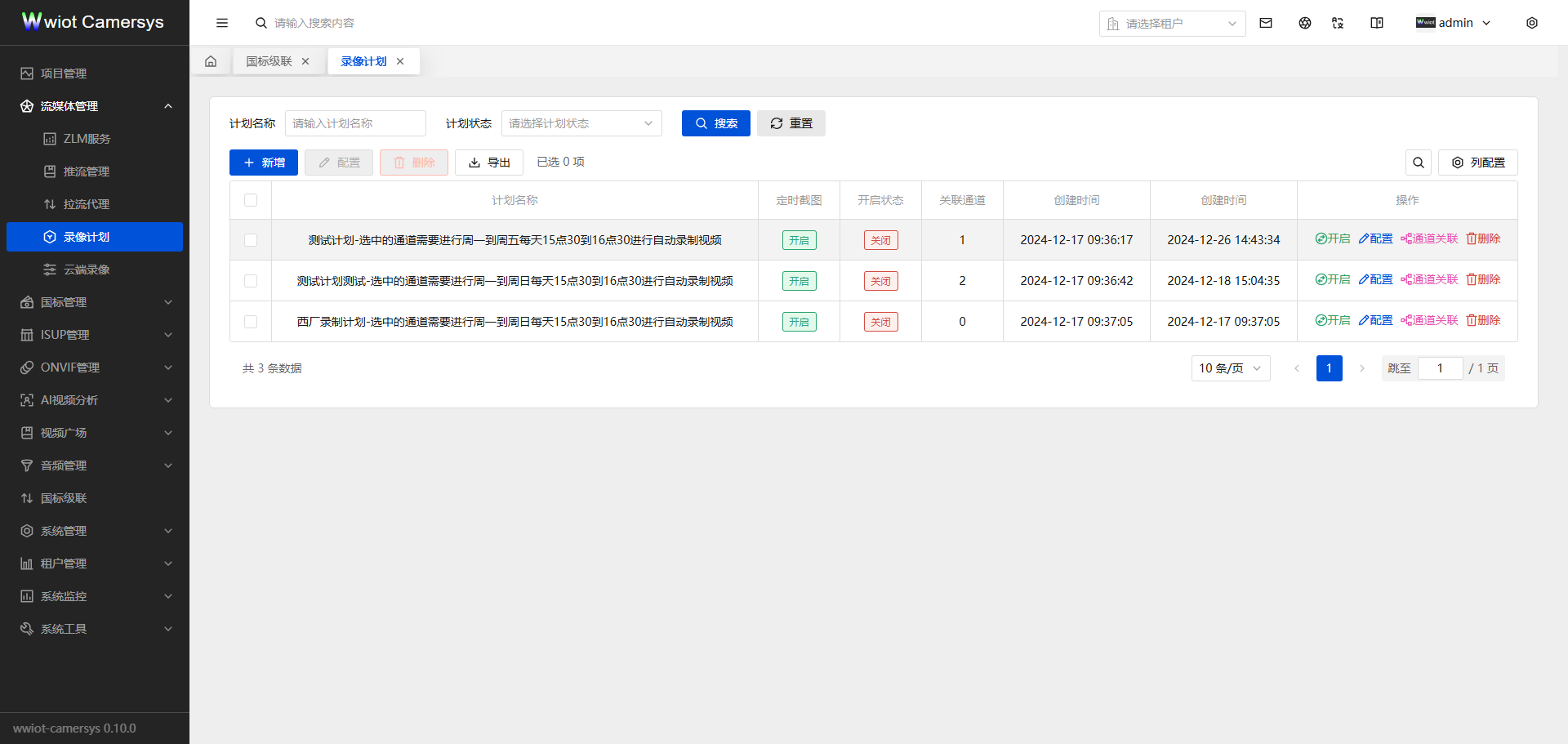Check the first plan row's checkbox
This screenshot has height=744, width=1568.
[251, 240]
